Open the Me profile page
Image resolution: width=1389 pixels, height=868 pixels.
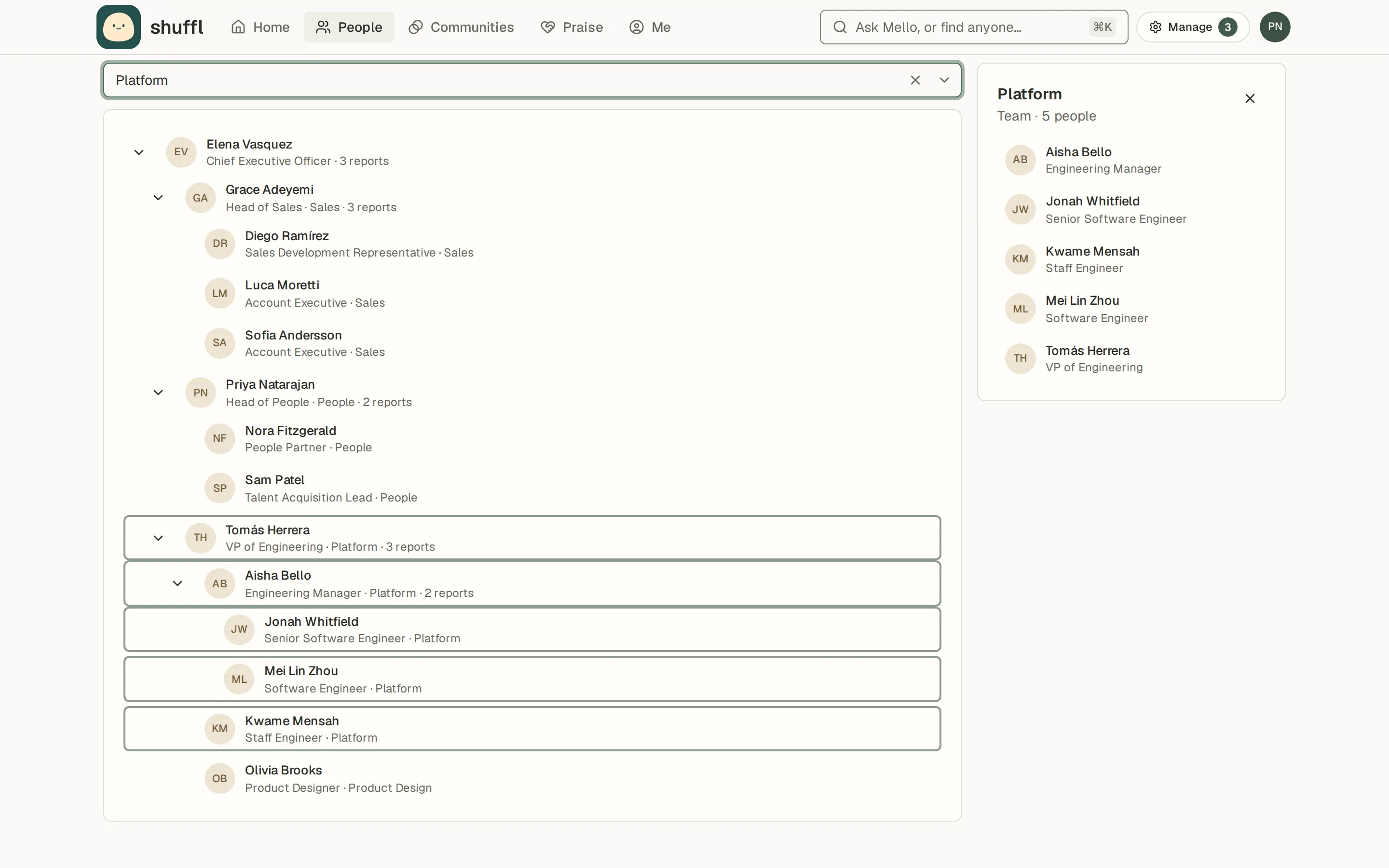tap(650, 27)
